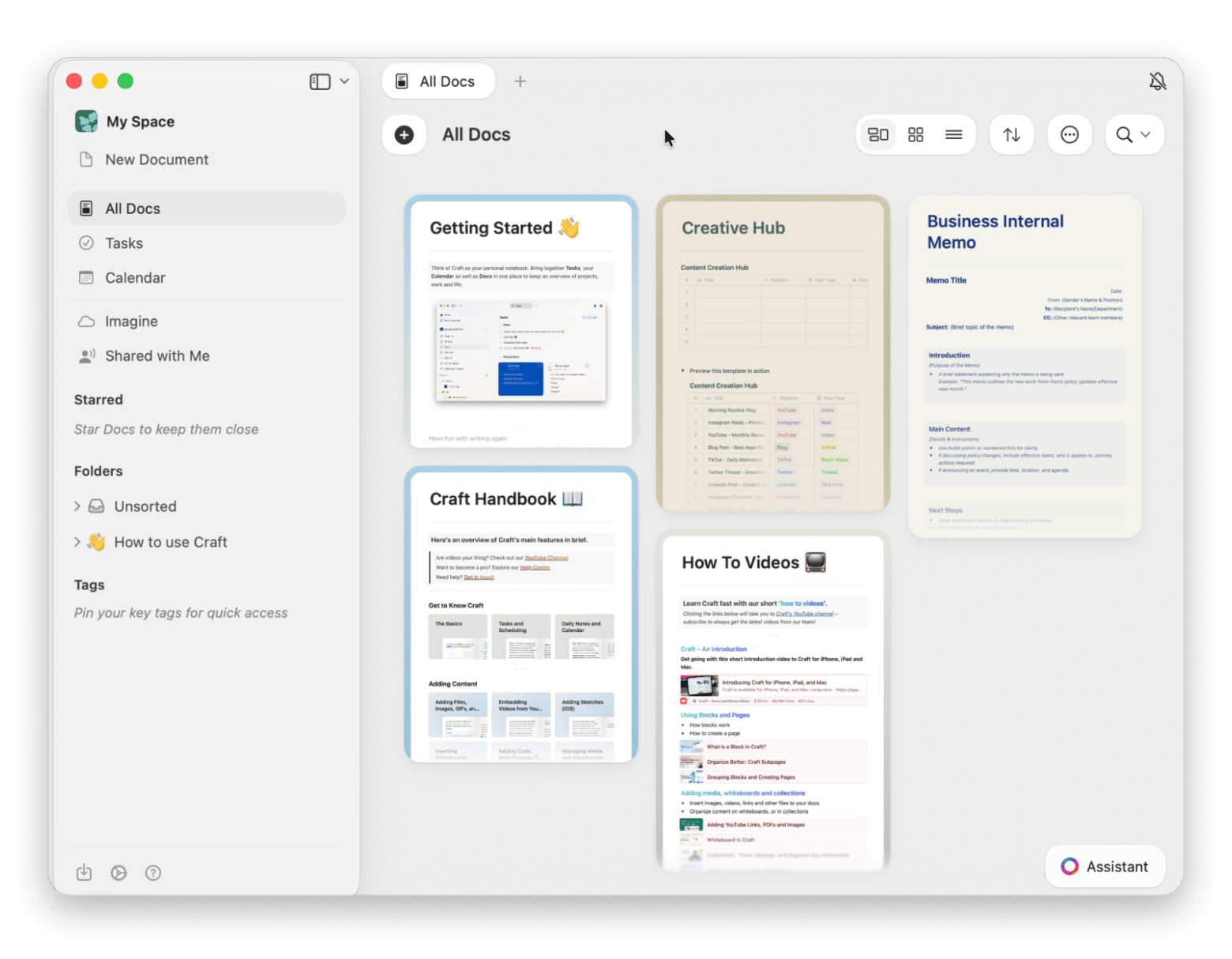Click the Shared with Me person icon
The height and width of the screenshot is (959, 1232).
pos(87,356)
